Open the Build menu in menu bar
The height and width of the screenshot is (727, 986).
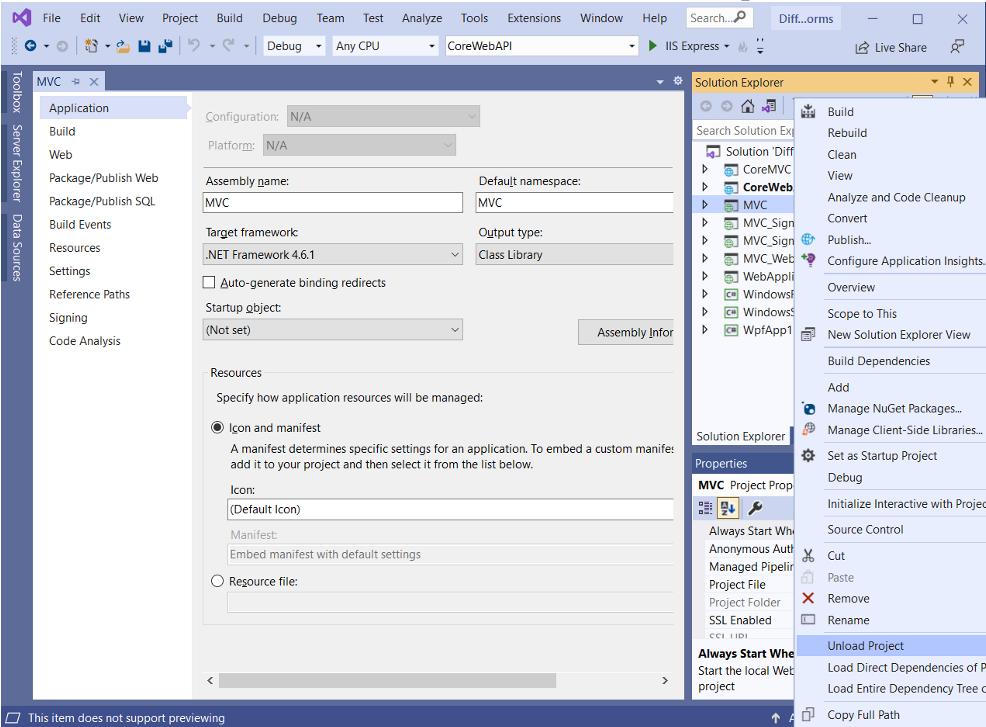click(230, 18)
